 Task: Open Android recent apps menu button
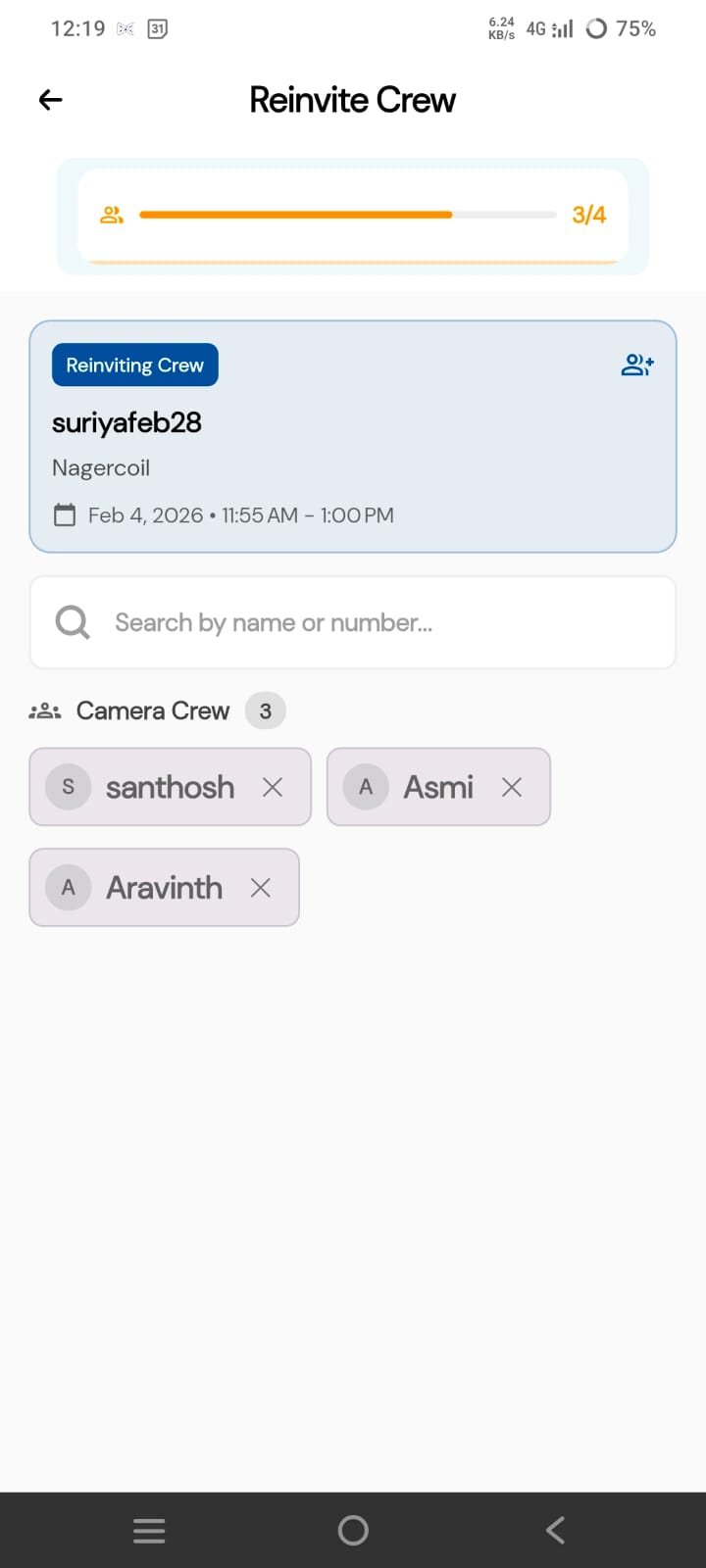[149, 1531]
